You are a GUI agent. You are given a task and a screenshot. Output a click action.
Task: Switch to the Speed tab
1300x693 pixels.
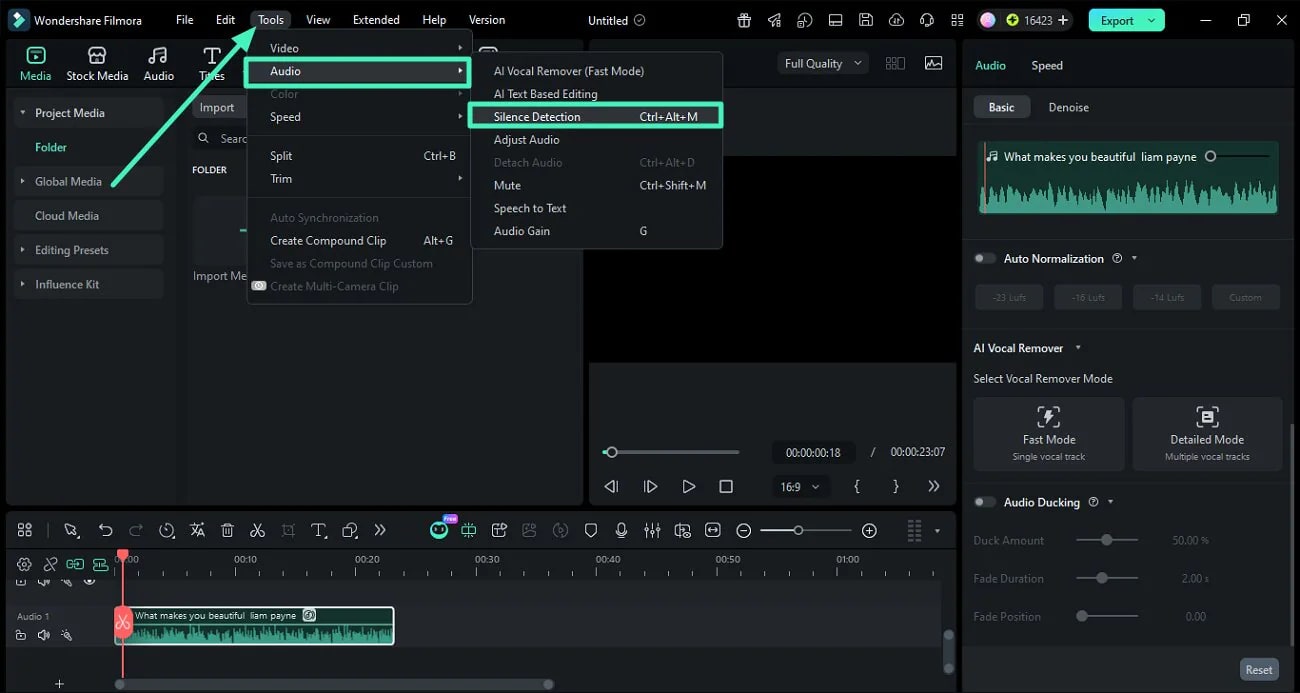coord(1047,65)
